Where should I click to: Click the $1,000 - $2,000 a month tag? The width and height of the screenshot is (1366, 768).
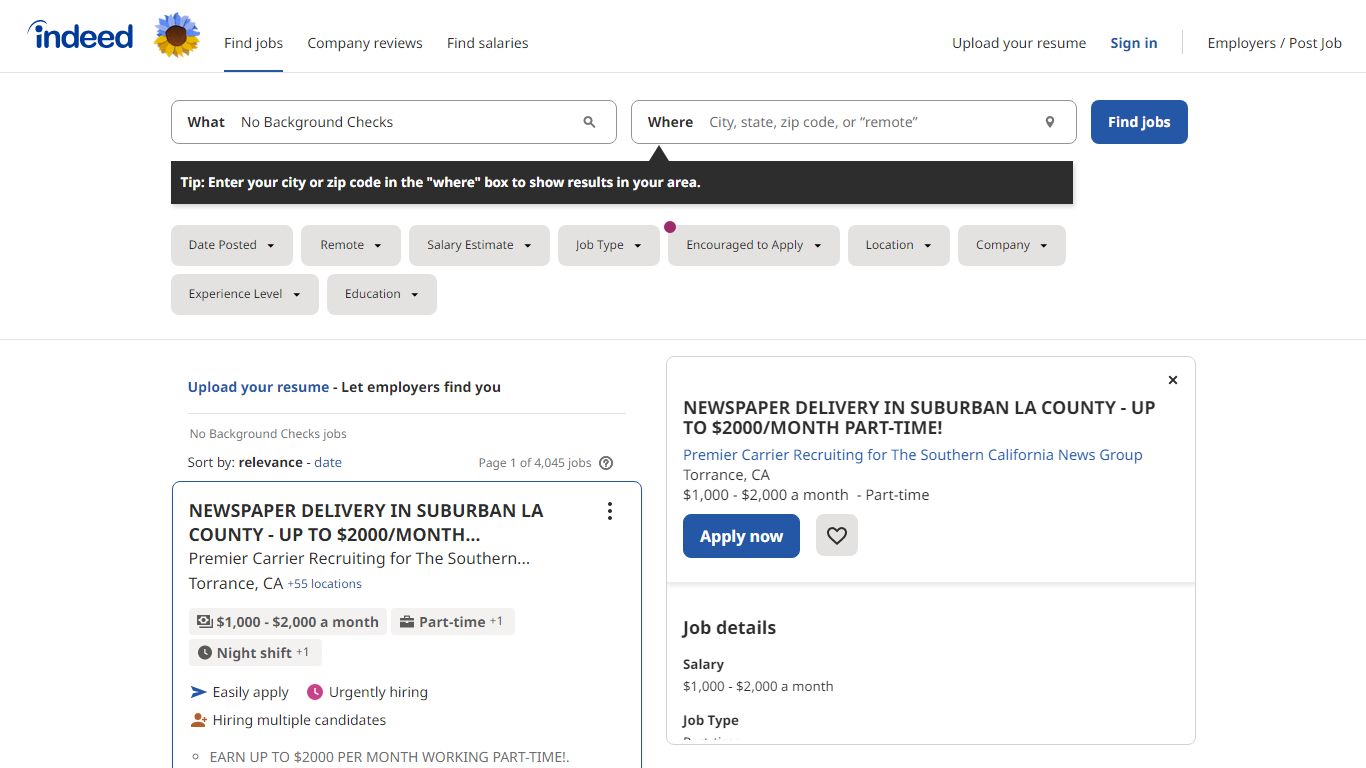[x=287, y=622]
